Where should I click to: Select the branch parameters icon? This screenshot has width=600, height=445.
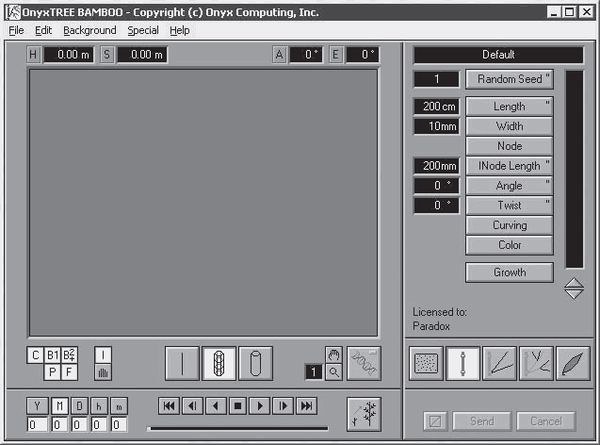(500, 363)
